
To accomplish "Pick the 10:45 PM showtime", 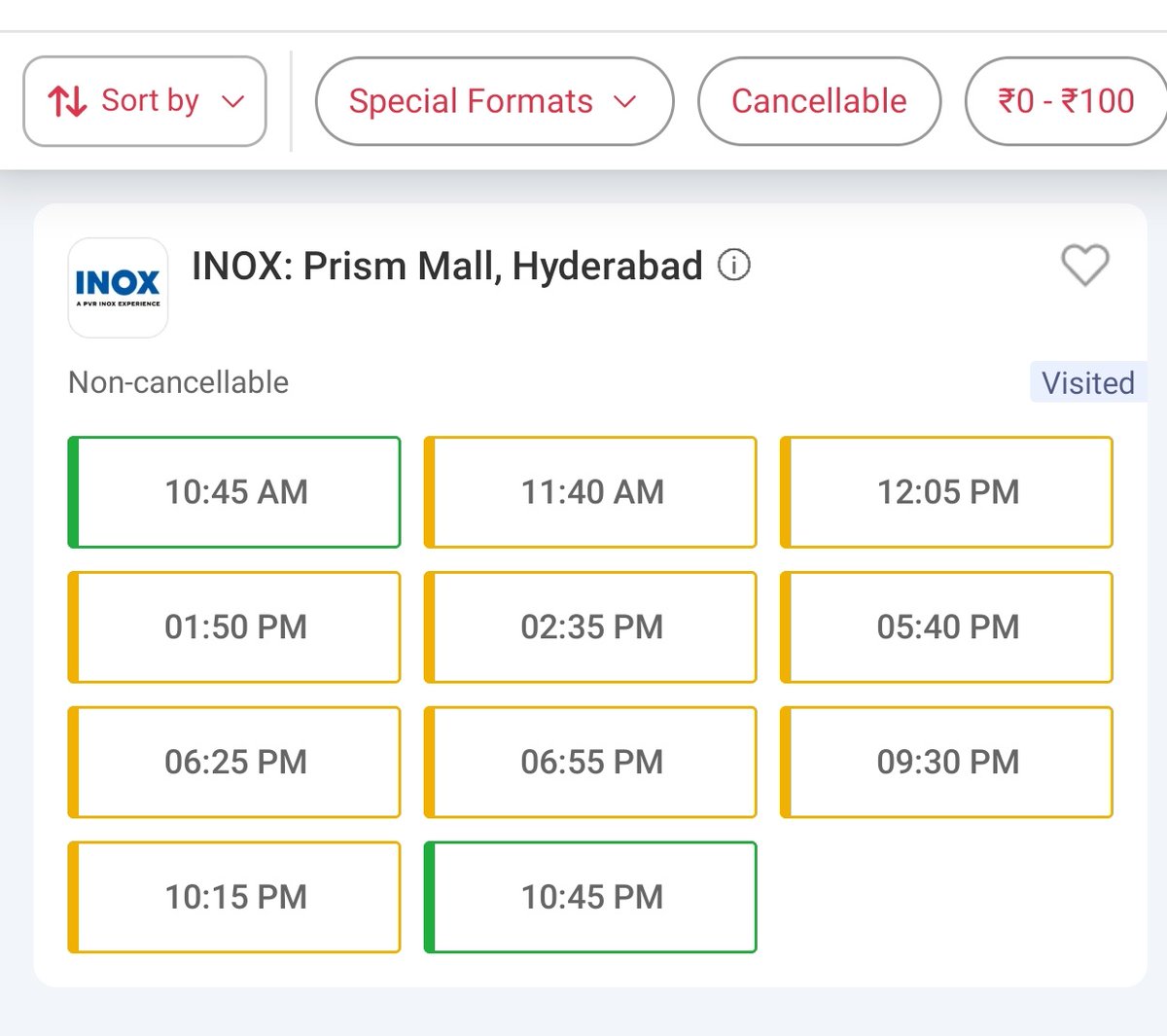I will point(590,897).
